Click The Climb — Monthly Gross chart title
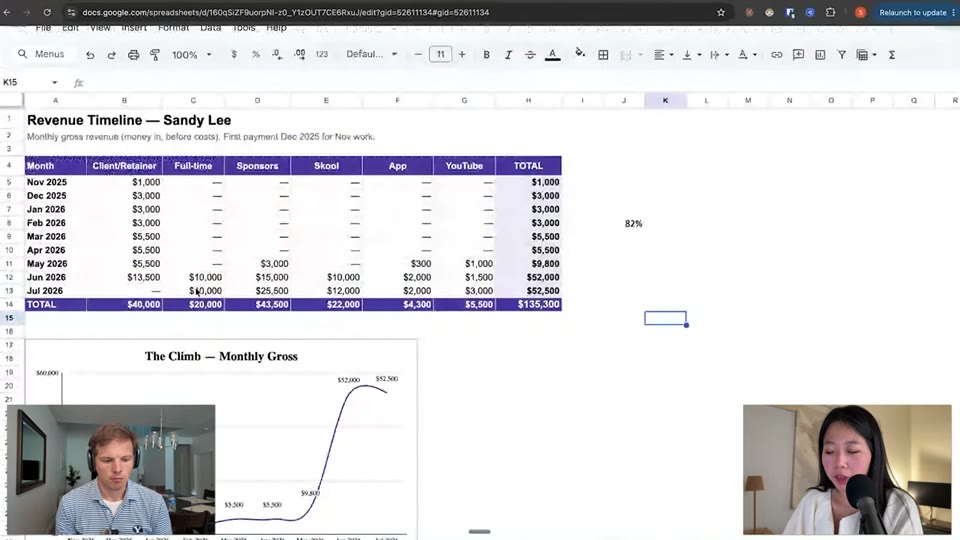 [x=221, y=356]
